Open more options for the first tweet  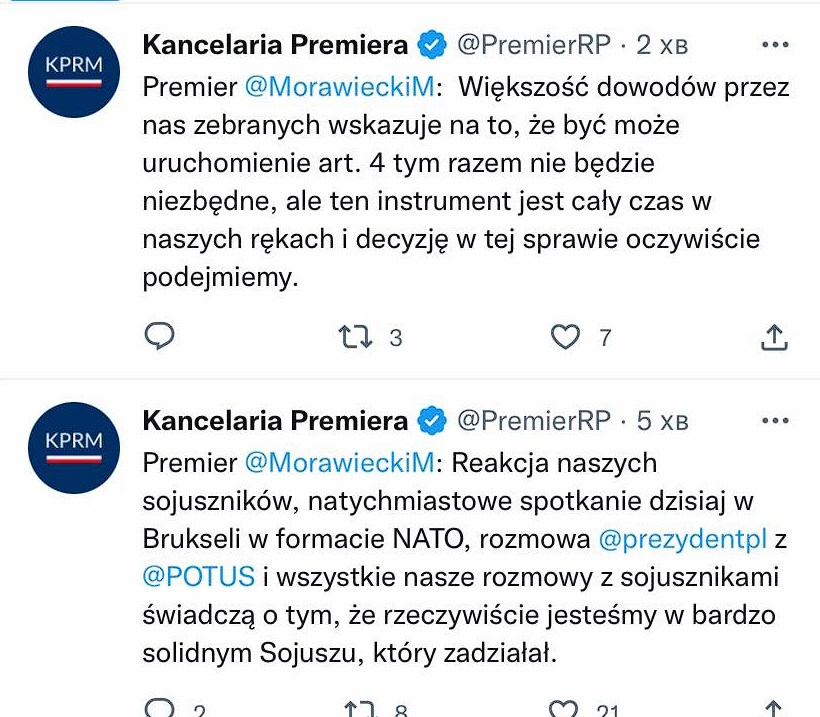pos(775,45)
